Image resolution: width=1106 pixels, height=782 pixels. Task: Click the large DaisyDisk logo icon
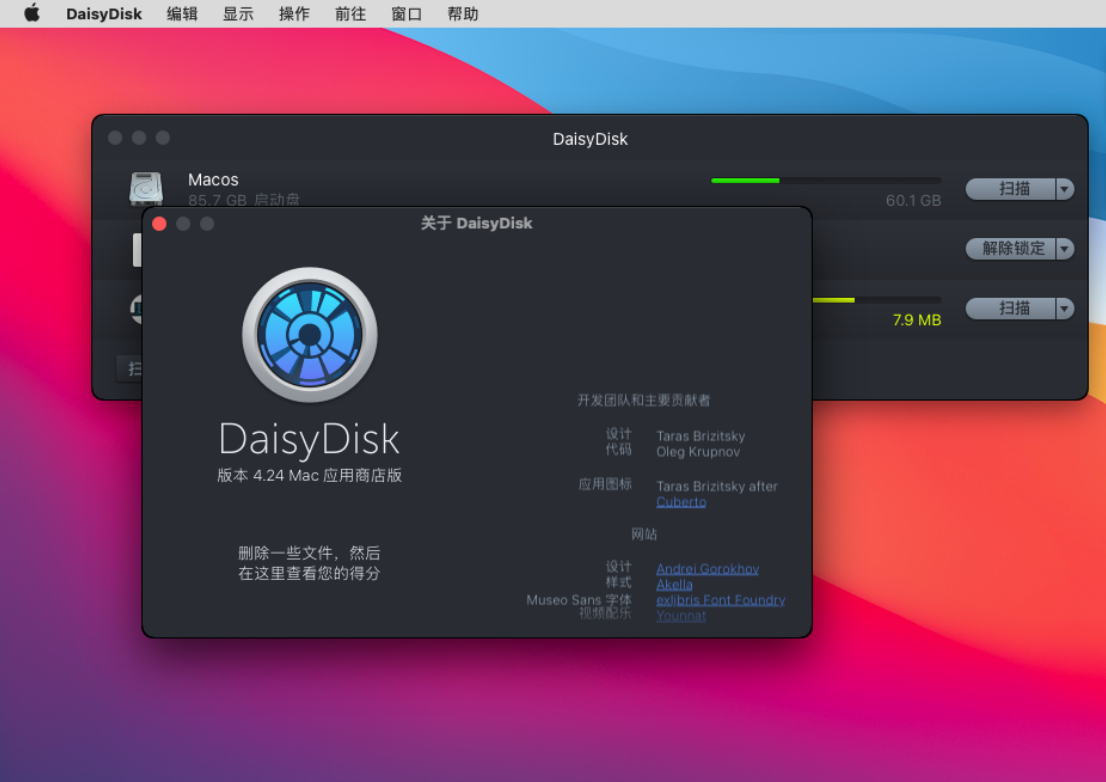pos(310,334)
